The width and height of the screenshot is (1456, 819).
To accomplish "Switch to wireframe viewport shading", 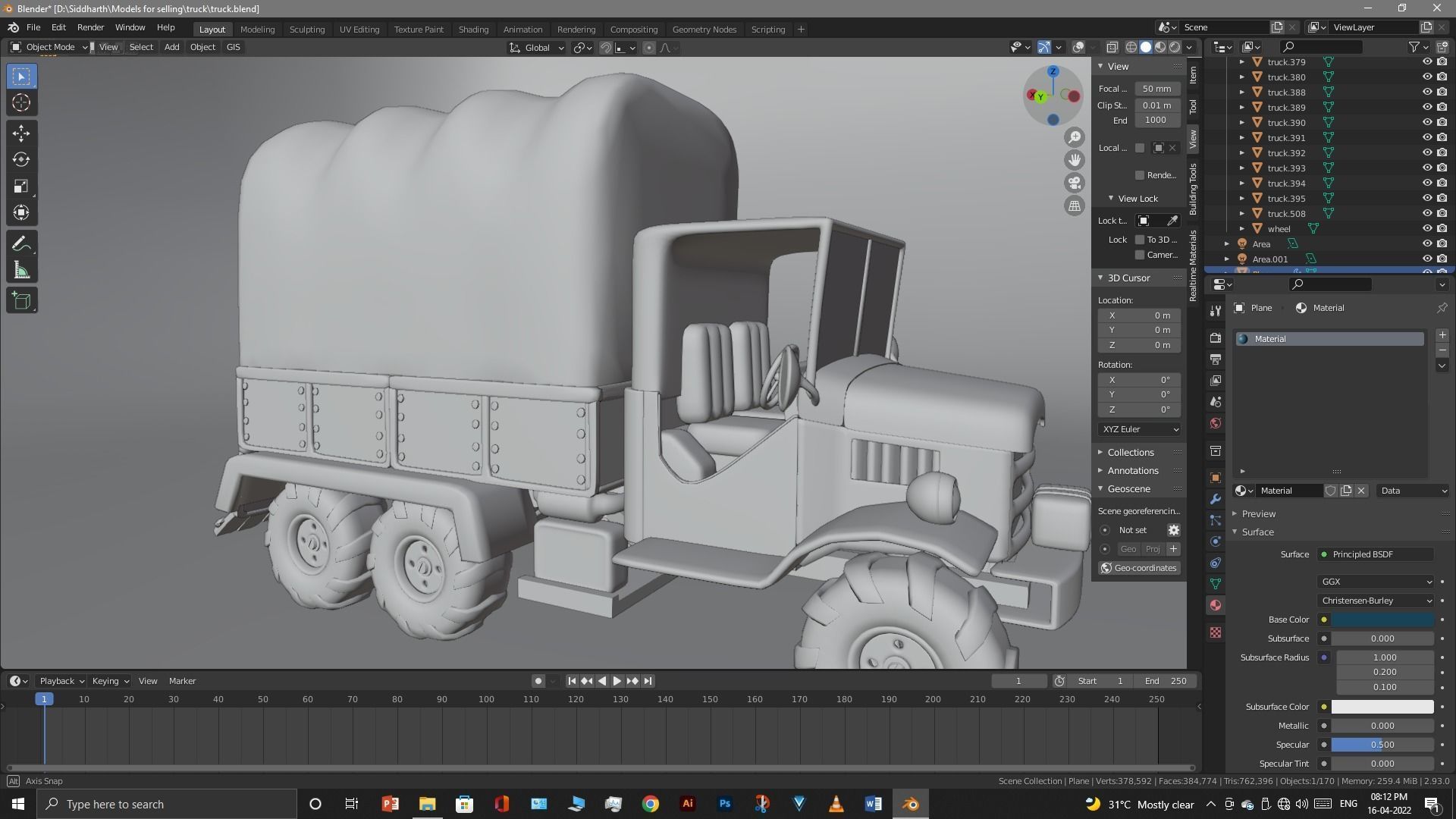I will point(1131,47).
